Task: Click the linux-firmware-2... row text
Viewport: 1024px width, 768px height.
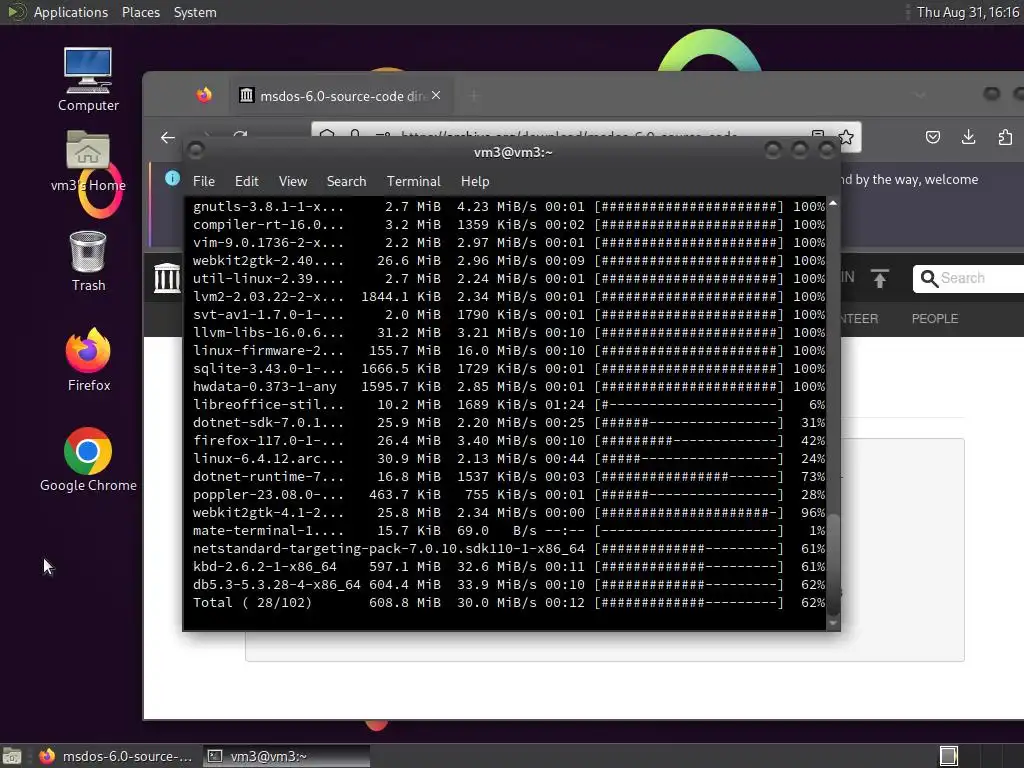Action: pos(268,351)
